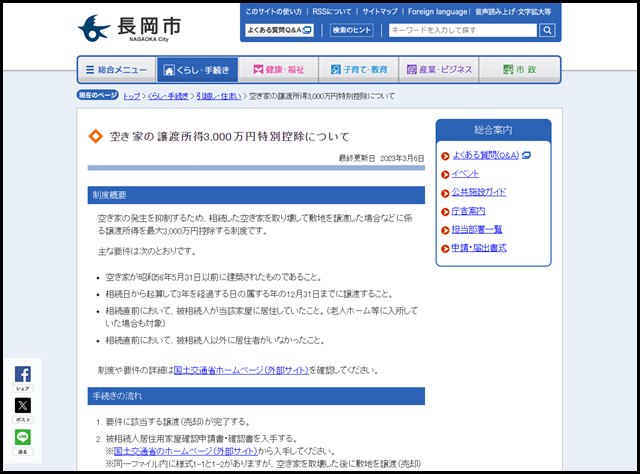640x474 pixels.
Task: Open the 総合メニュー hamburger menu
Action: (x=117, y=70)
